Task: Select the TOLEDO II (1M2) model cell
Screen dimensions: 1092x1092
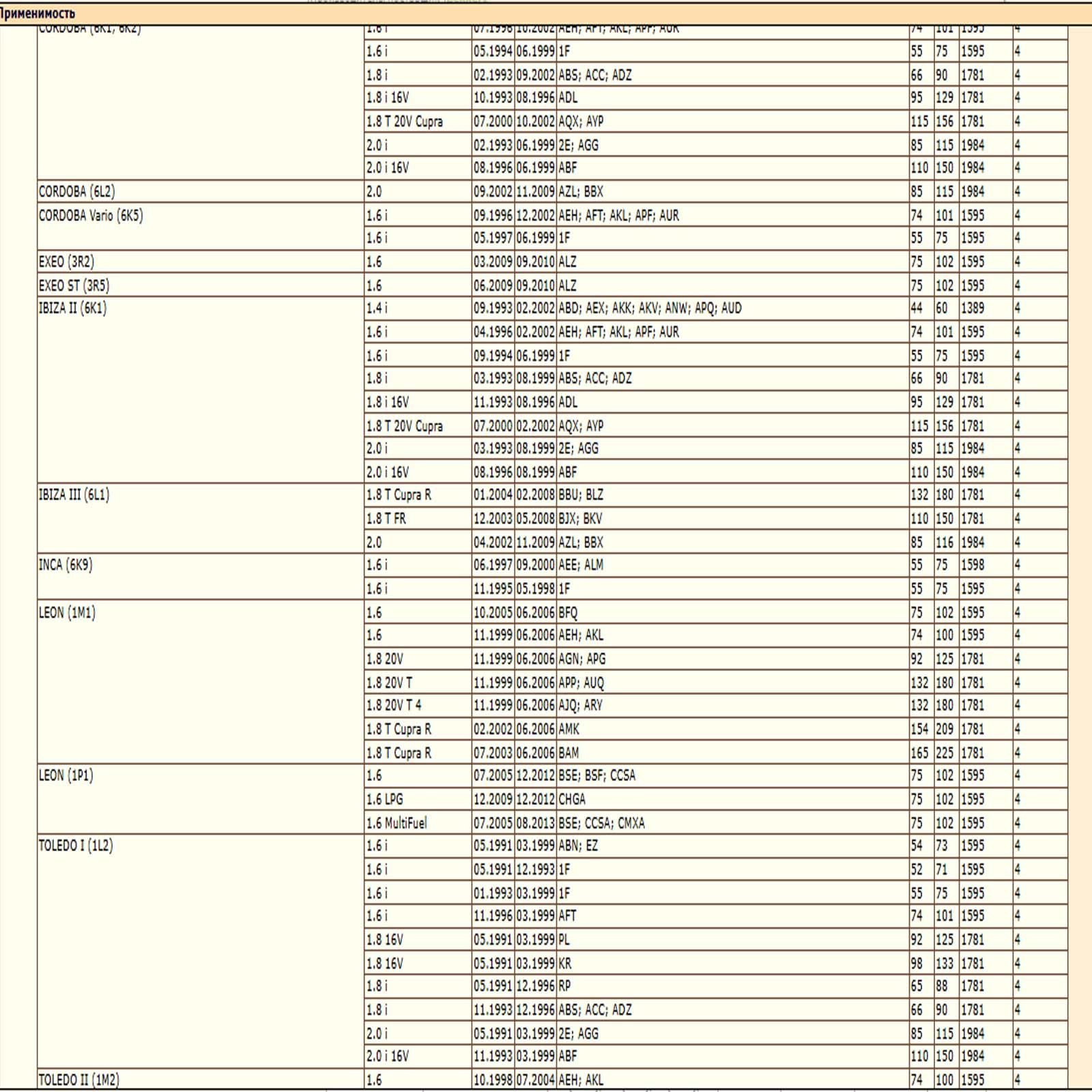Action: [x=78, y=1080]
